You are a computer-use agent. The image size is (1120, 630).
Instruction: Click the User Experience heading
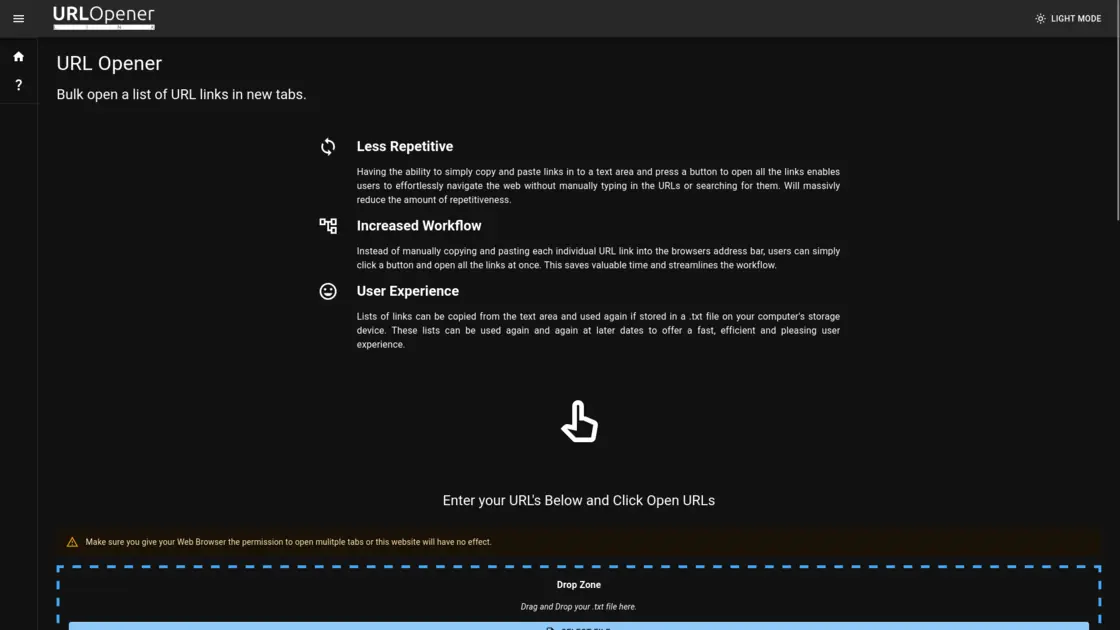[x=407, y=291]
